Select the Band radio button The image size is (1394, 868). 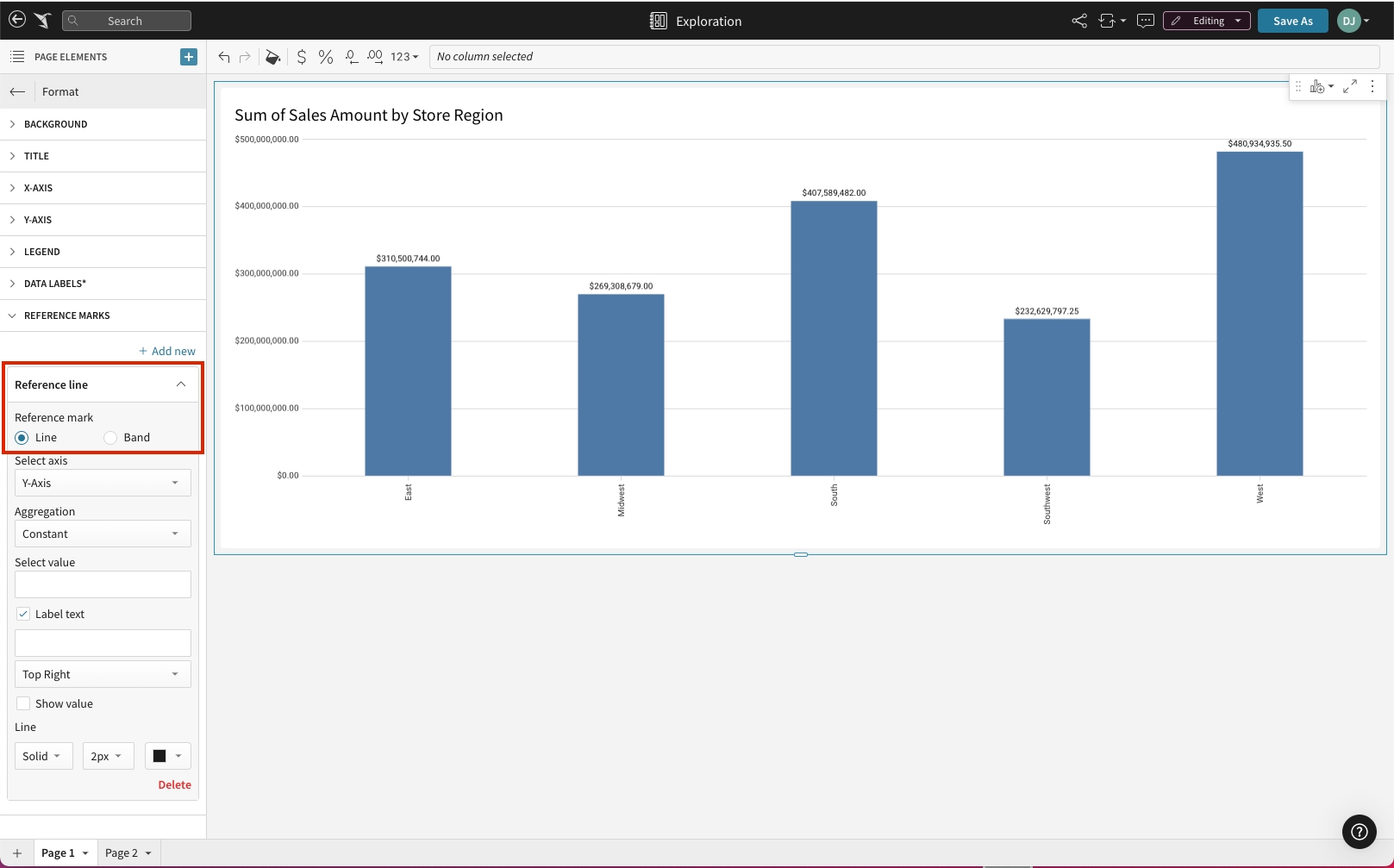pyautogui.click(x=110, y=438)
